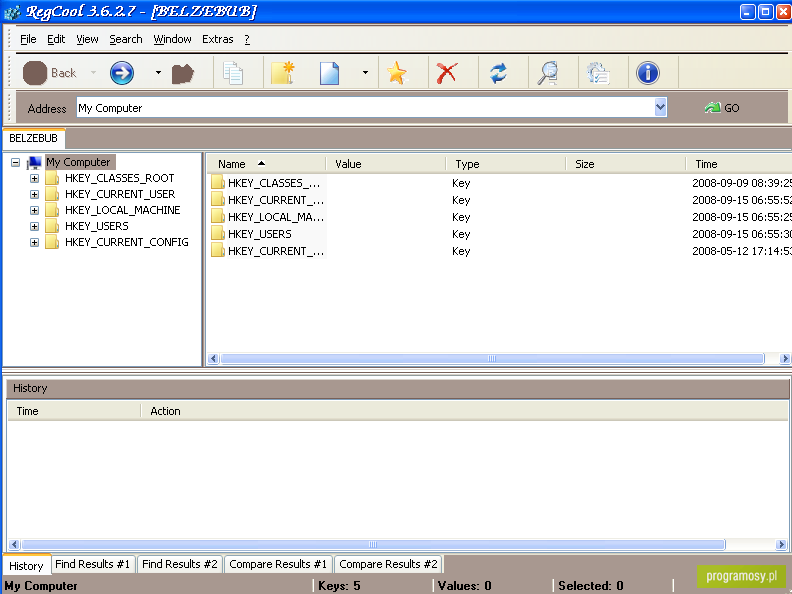Click the blue Forward arrow button

point(122,73)
